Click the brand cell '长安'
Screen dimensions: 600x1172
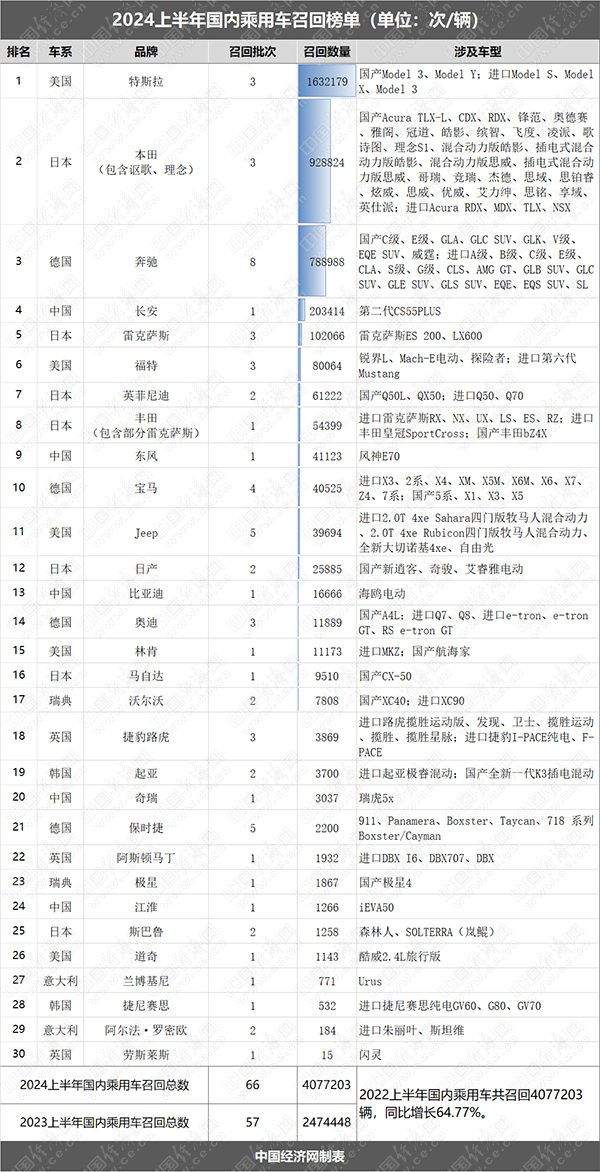coord(146,311)
